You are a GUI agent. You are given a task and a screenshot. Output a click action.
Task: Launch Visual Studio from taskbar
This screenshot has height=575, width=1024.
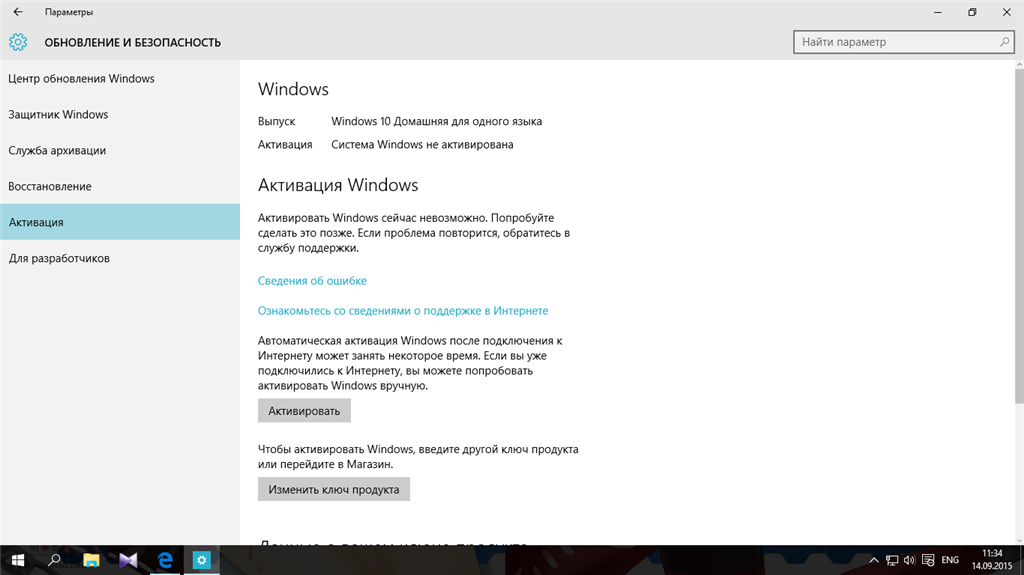[128, 560]
